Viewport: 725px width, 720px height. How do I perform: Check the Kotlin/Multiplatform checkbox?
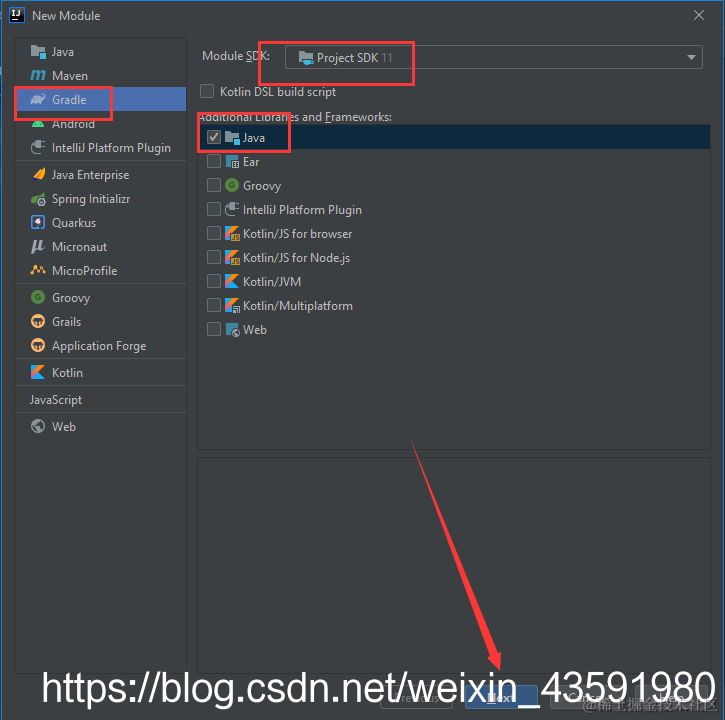coord(214,305)
